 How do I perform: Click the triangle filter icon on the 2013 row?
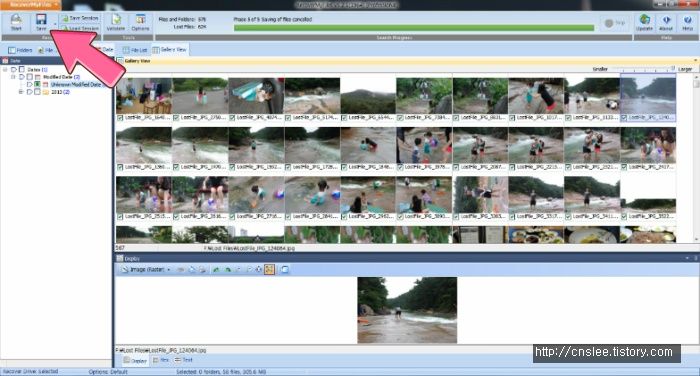29,92
